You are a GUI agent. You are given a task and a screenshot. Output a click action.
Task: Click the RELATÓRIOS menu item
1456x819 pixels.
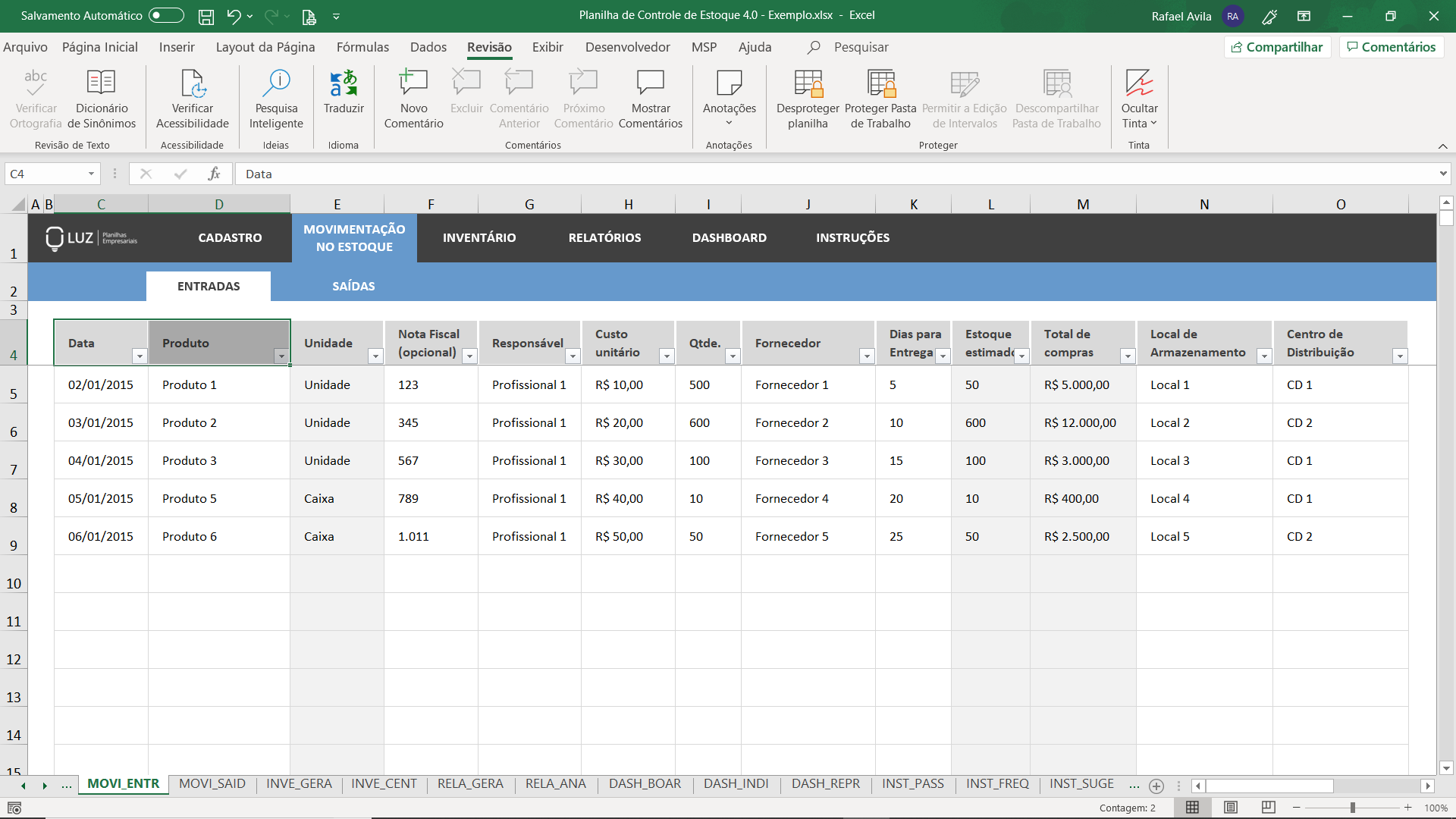pos(604,237)
